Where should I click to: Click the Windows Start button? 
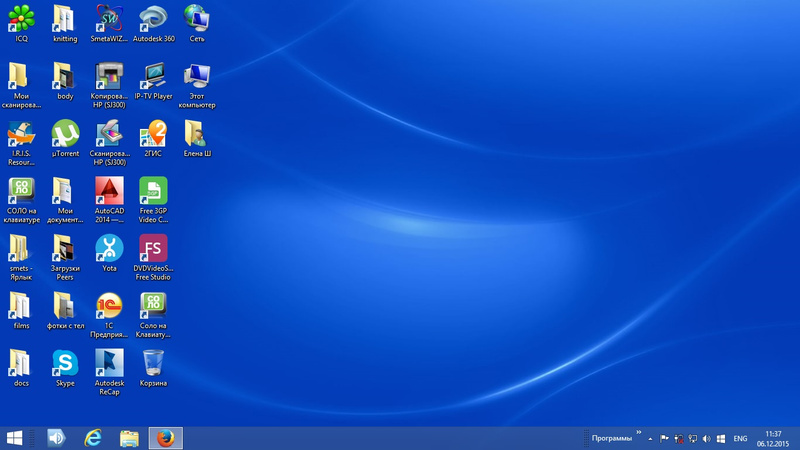pyautogui.click(x=16, y=438)
